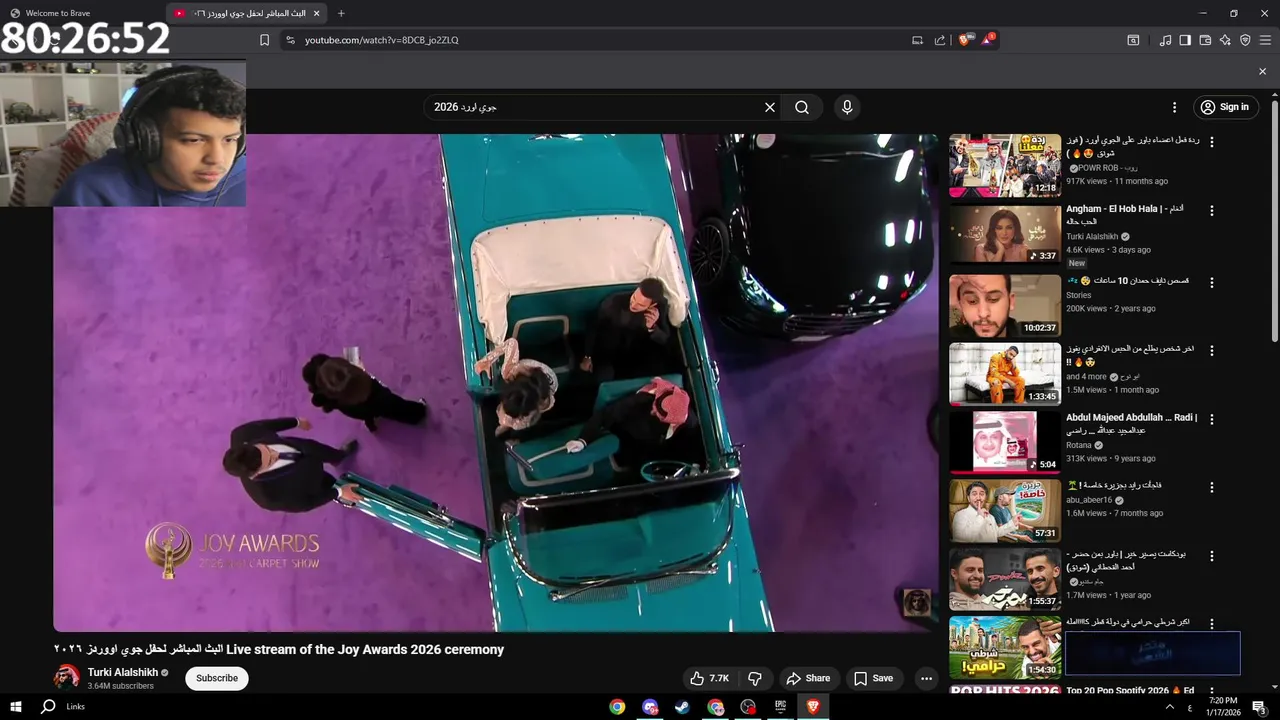
Task: Click into the YouTube search field
Action: pyautogui.click(x=600, y=107)
